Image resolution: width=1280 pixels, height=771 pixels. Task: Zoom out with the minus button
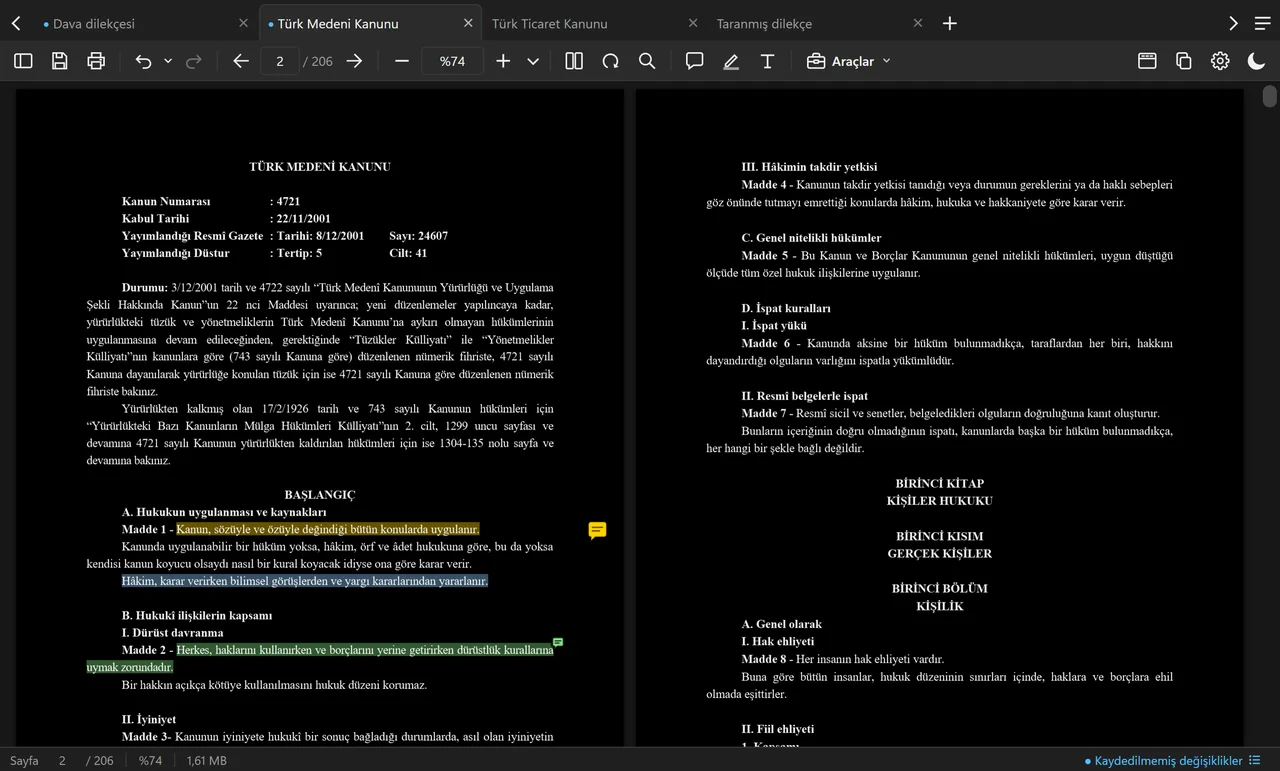(x=402, y=61)
